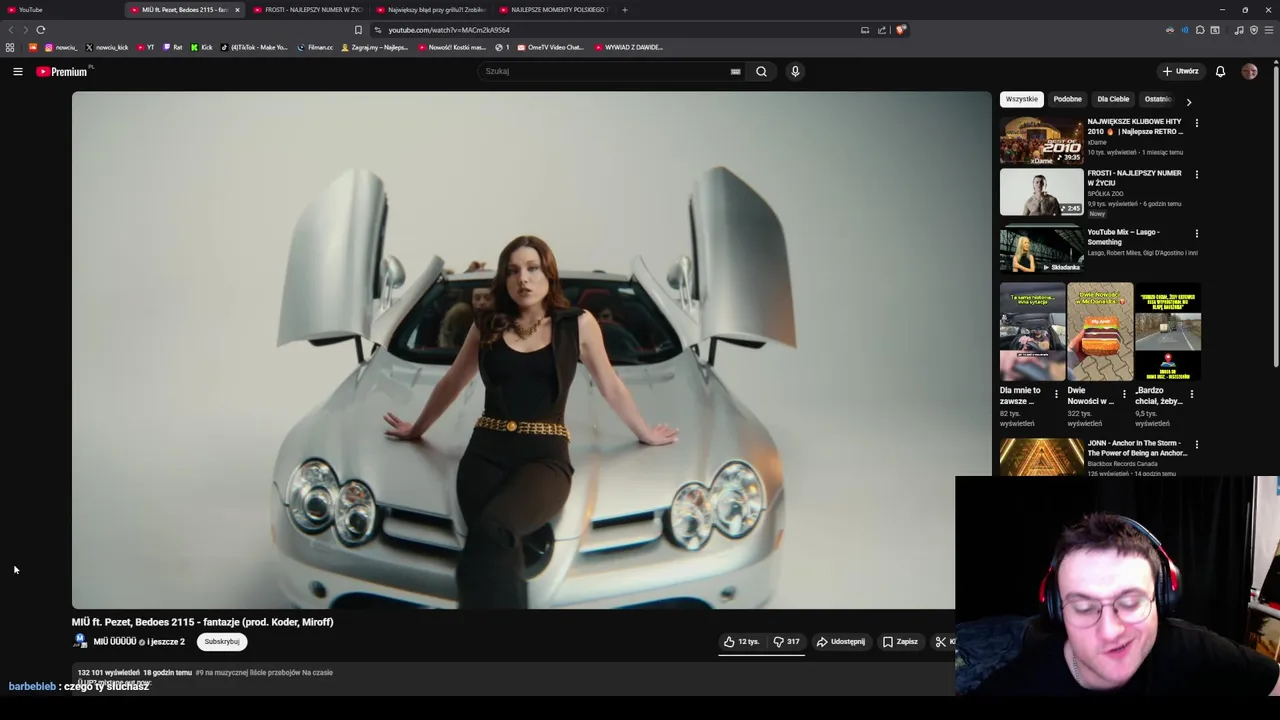Open options for the 'Bardzo chciał, żeby' short
1280x720 pixels.
(1191, 394)
